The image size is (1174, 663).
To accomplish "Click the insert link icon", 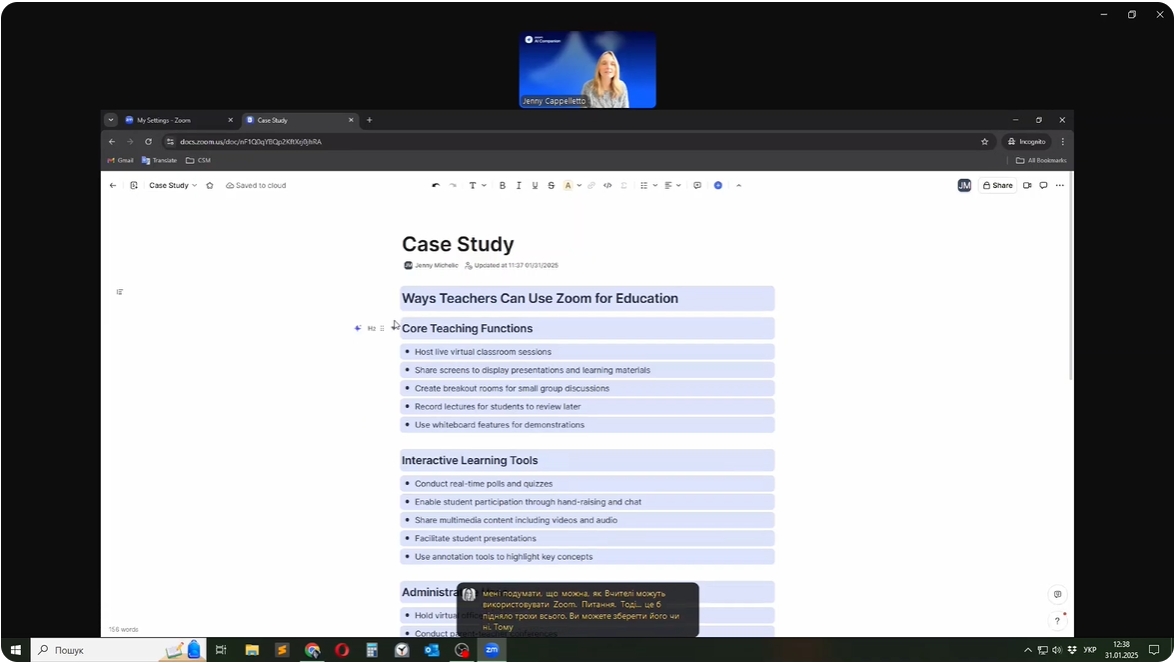I will coord(591,186).
